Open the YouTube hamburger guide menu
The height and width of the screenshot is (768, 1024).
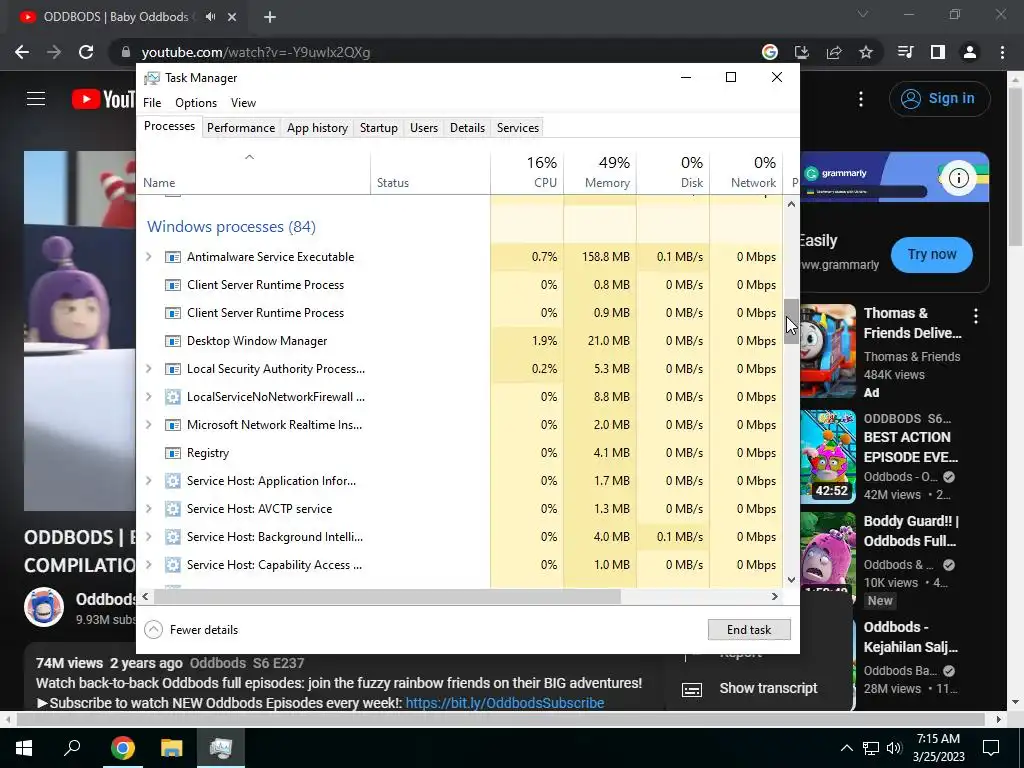36,99
